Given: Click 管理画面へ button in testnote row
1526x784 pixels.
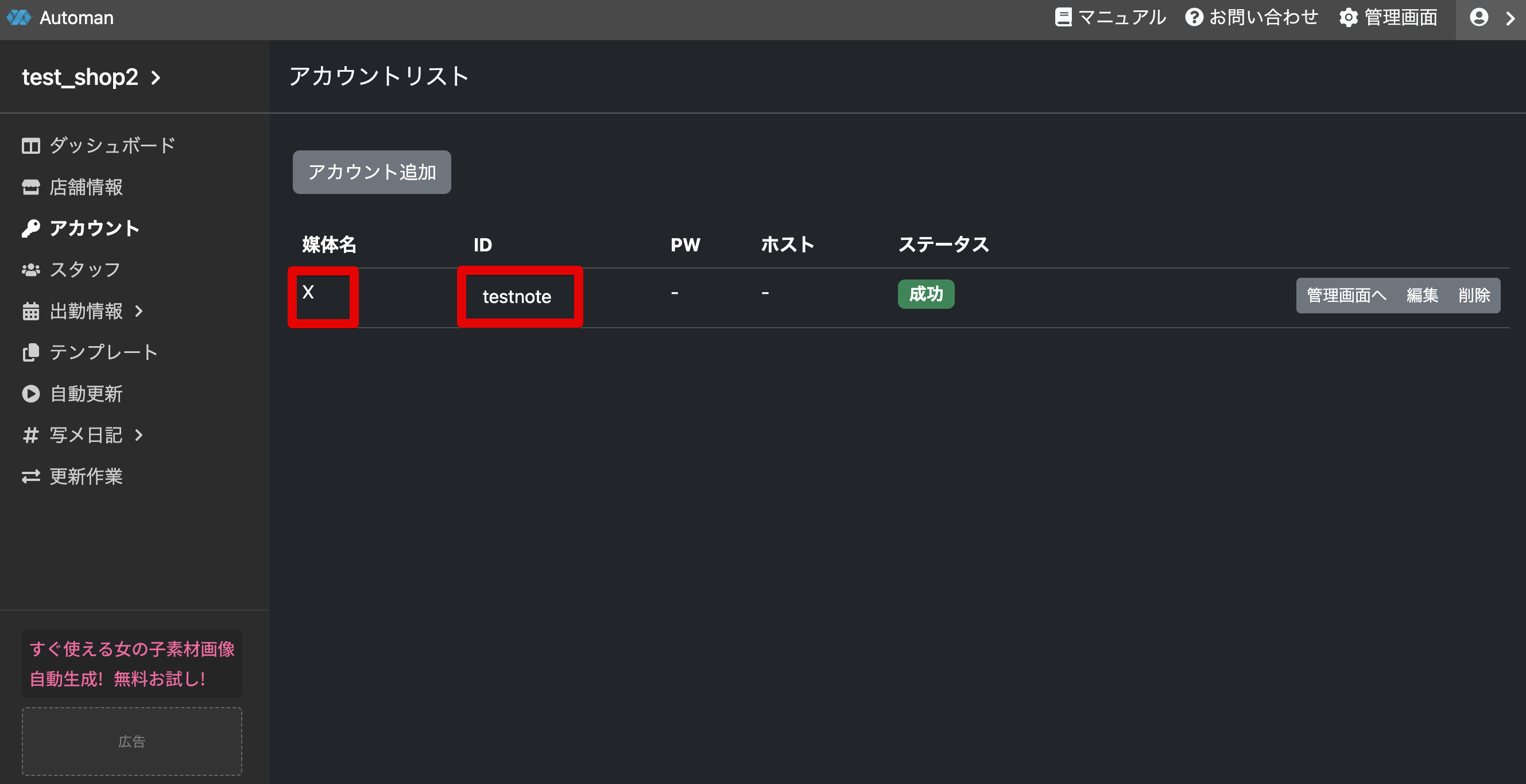Looking at the screenshot, I should [1346, 296].
